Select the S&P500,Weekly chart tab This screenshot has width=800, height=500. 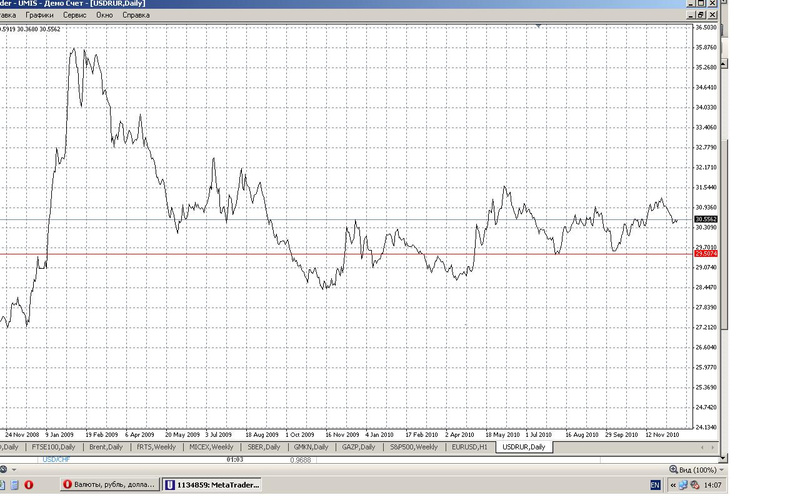[x=412, y=447]
